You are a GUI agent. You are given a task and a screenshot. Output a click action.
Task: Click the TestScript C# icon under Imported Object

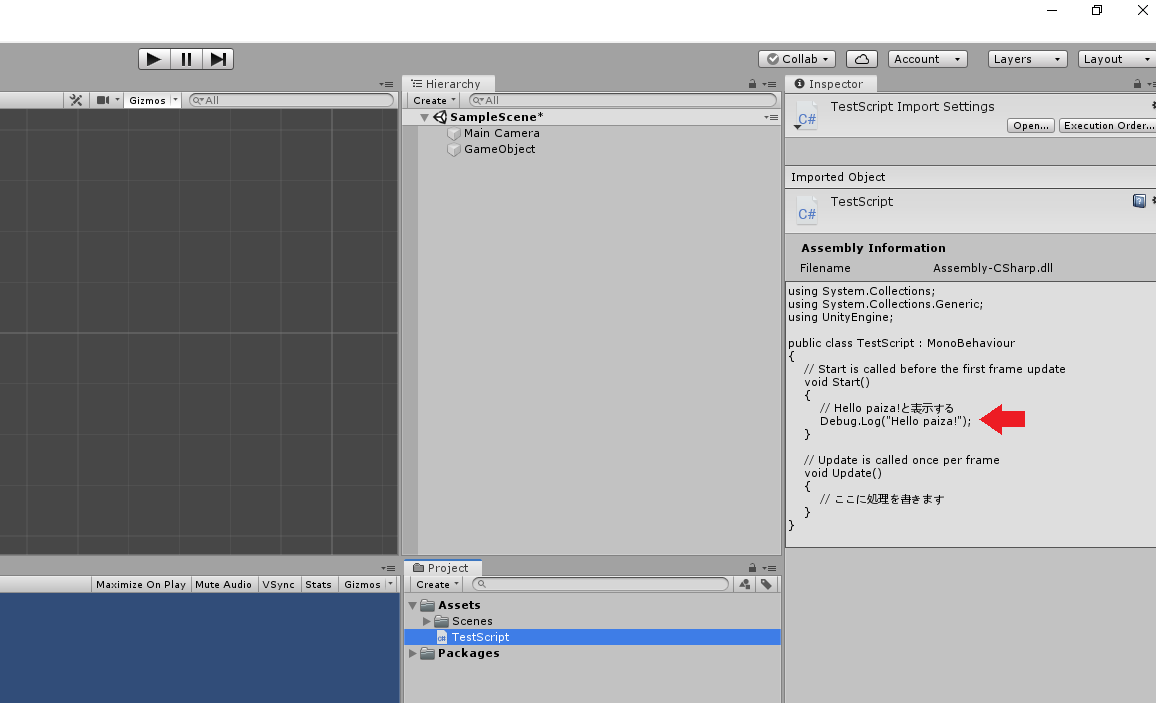point(807,211)
